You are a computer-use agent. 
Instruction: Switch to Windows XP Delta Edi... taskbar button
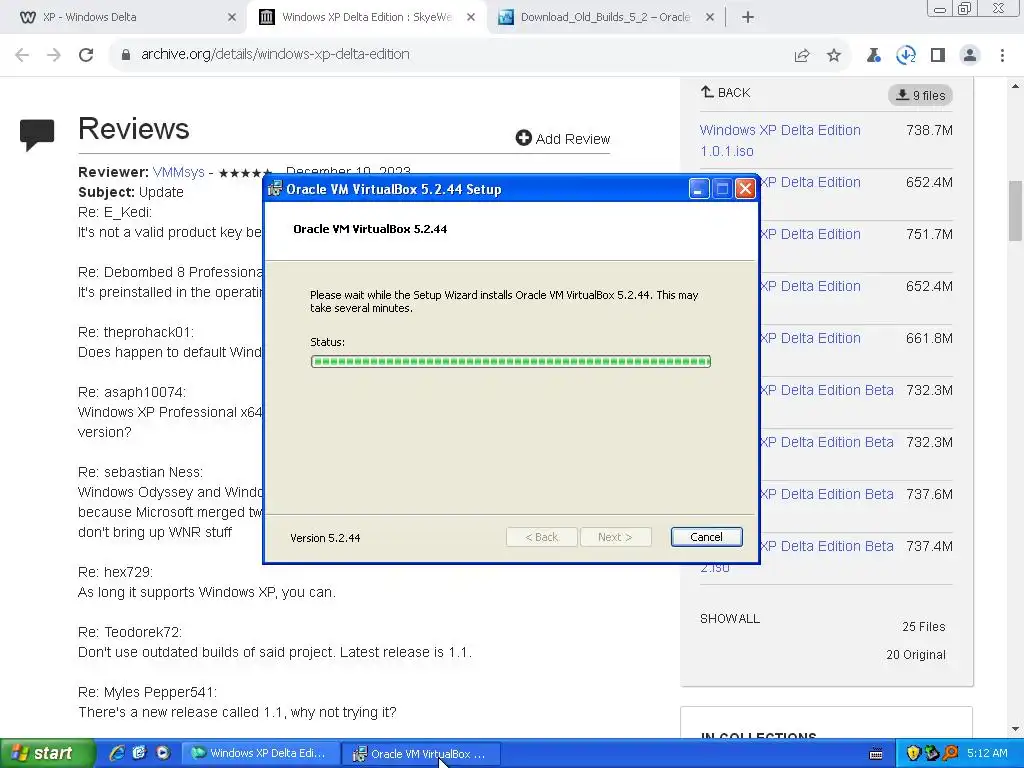tap(261, 753)
